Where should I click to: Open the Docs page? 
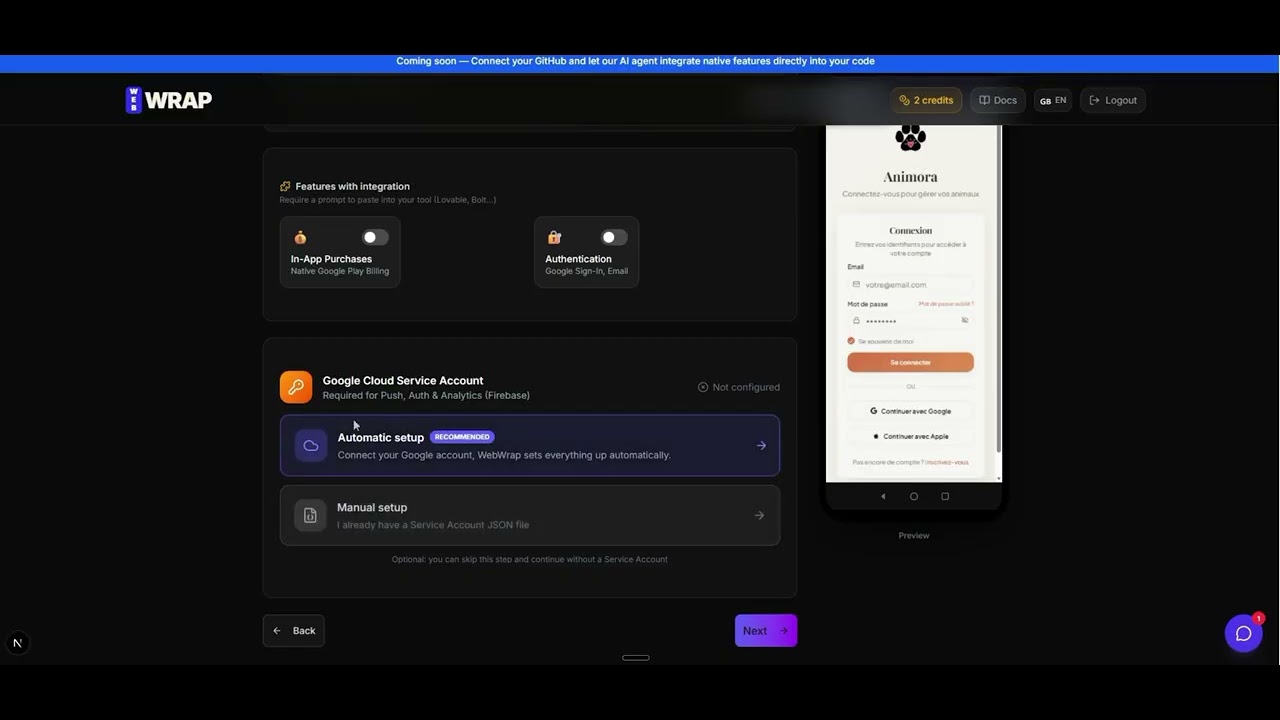tap(998, 100)
